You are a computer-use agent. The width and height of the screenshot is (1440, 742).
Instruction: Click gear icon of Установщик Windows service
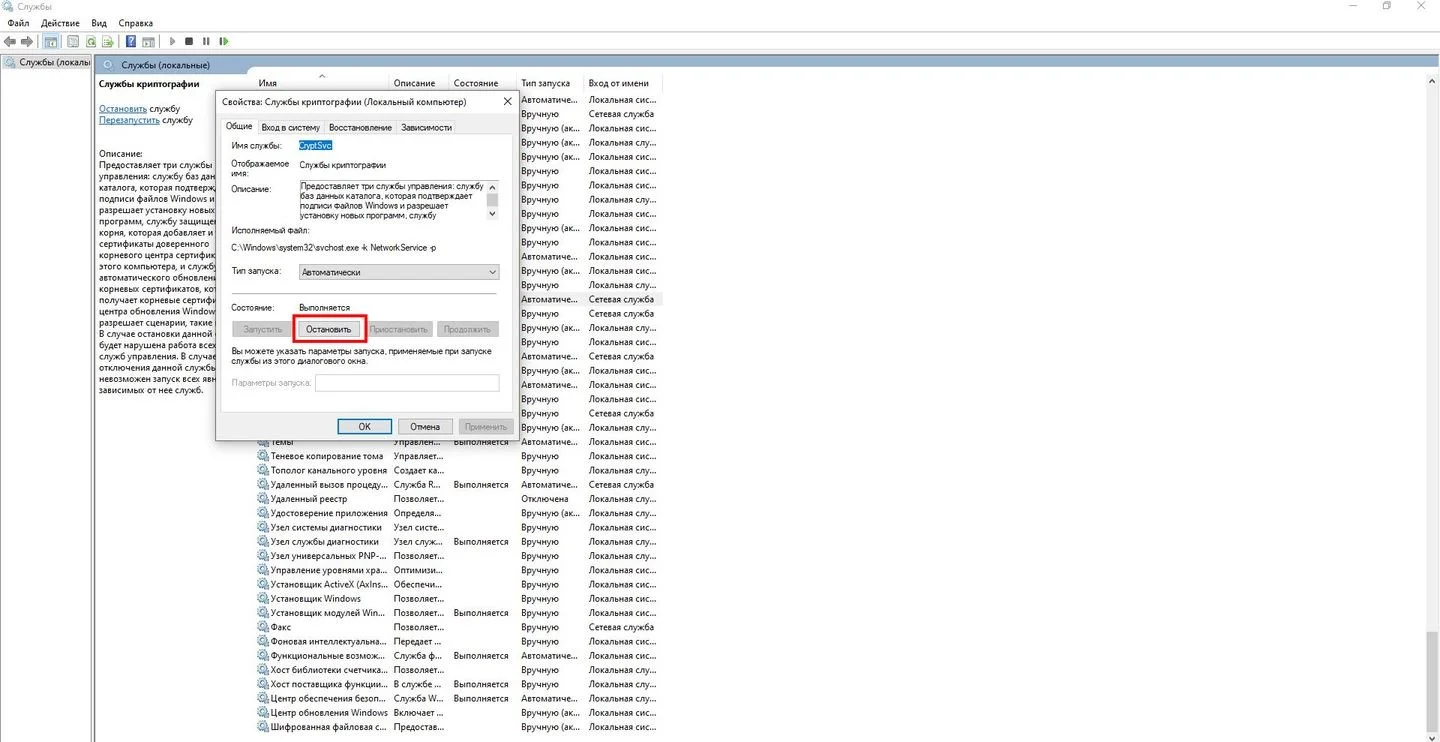(263, 598)
